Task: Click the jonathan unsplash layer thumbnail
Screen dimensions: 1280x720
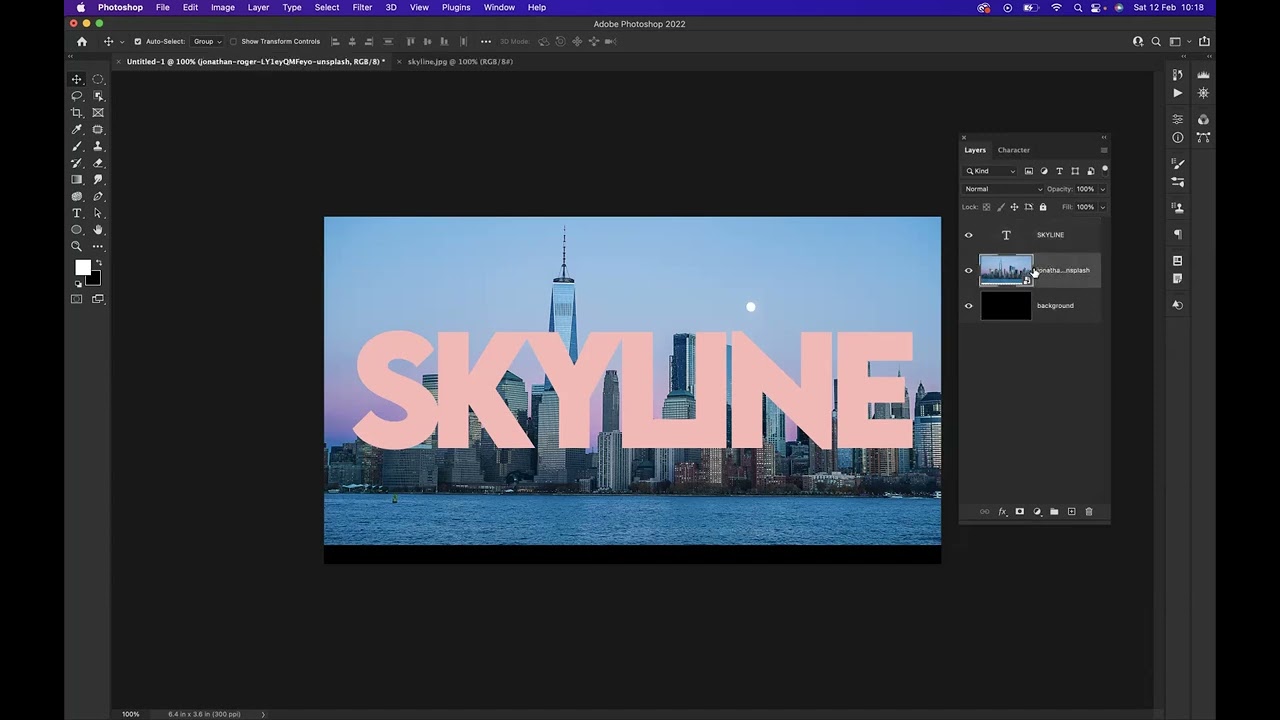Action: (x=1006, y=270)
